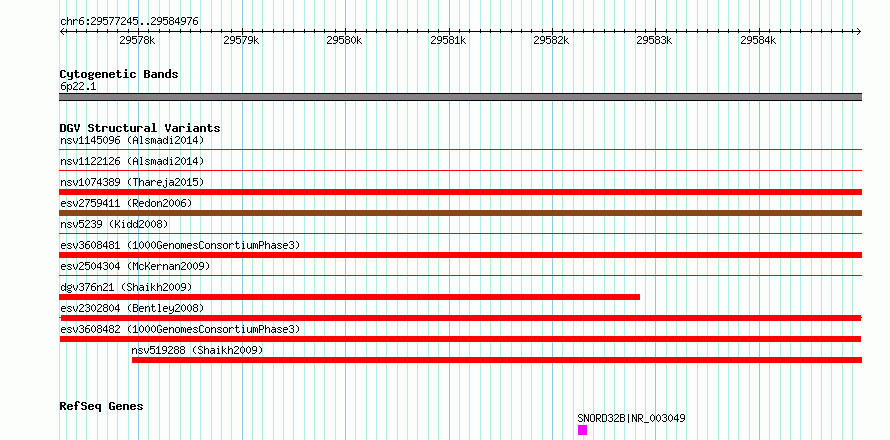This screenshot has width=890, height=440.
Task: Select the nsv519288 (Shaikh2009) label
Action: coord(198,350)
